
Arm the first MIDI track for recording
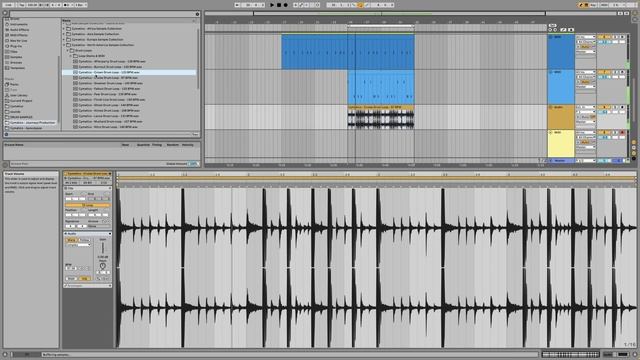click(x=622, y=37)
